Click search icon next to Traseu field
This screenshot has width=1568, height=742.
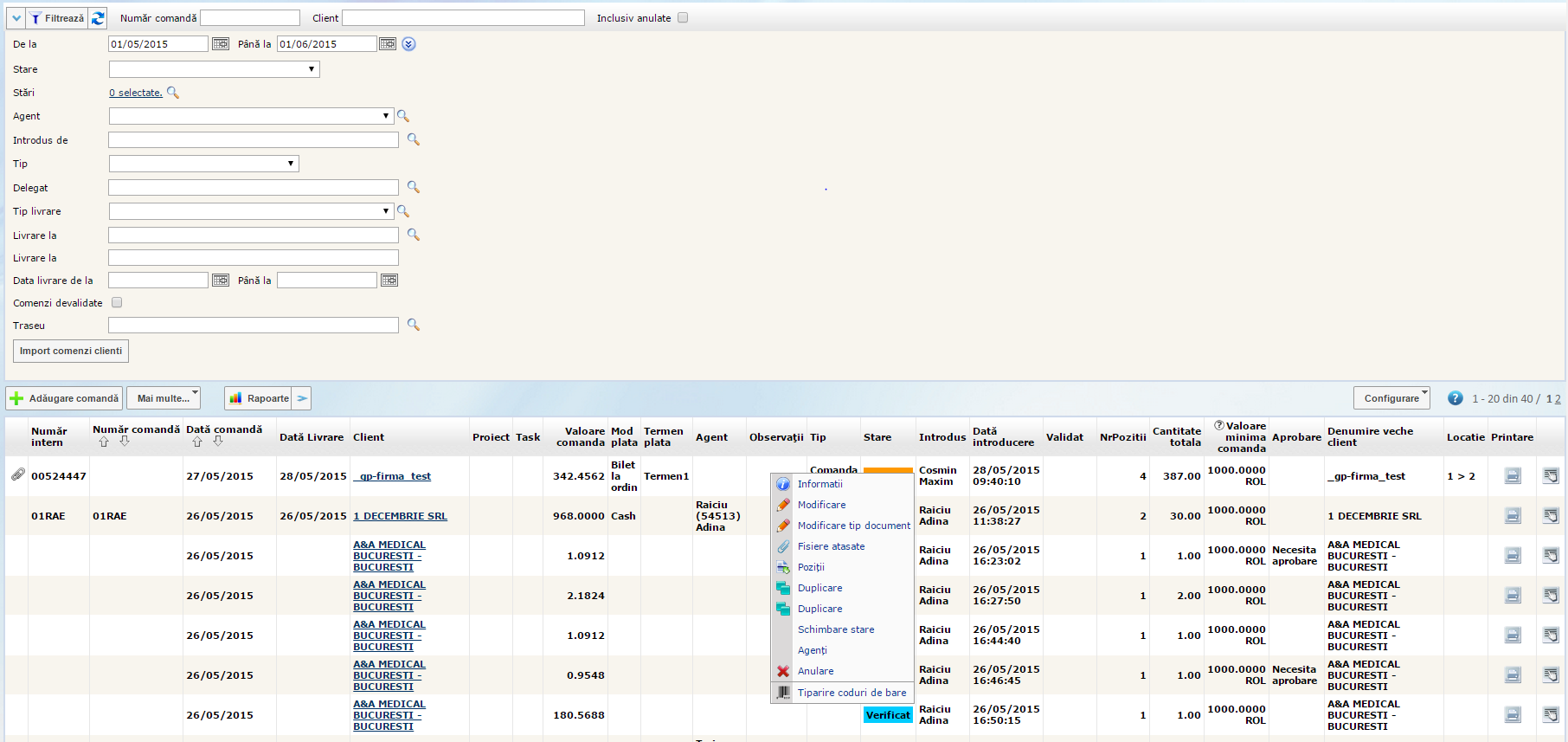pos(414,325)
